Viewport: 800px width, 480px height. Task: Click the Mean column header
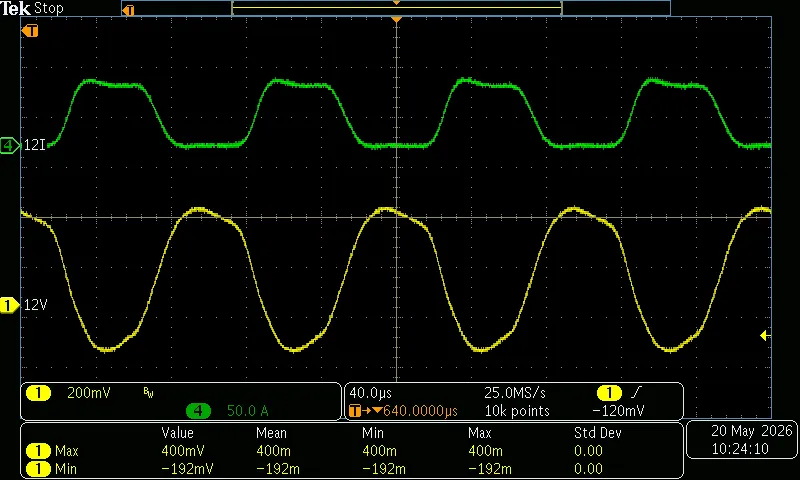click(272, 433)
